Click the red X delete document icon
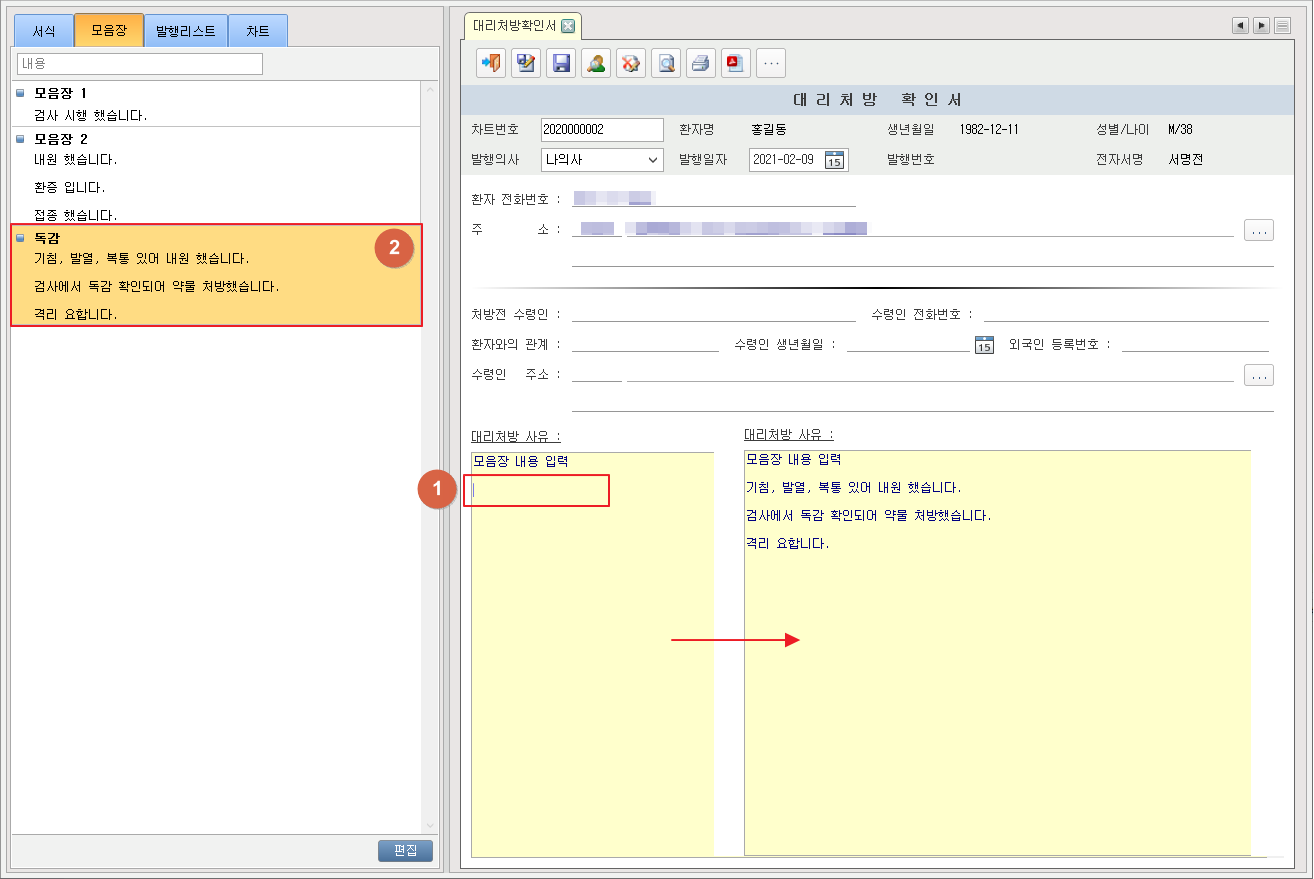 [x=631, y=63]
